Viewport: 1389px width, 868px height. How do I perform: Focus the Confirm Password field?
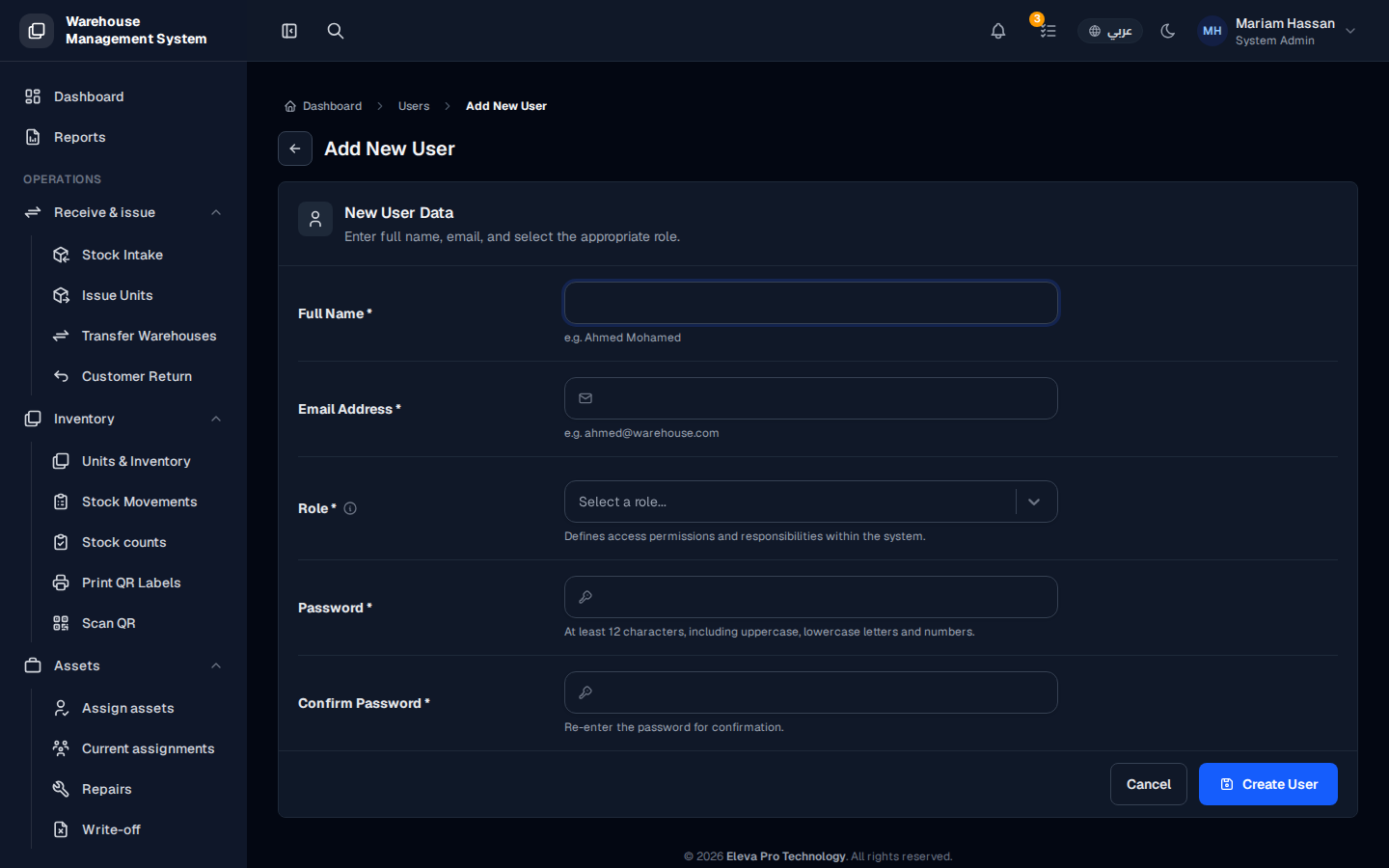coord(811,692)
